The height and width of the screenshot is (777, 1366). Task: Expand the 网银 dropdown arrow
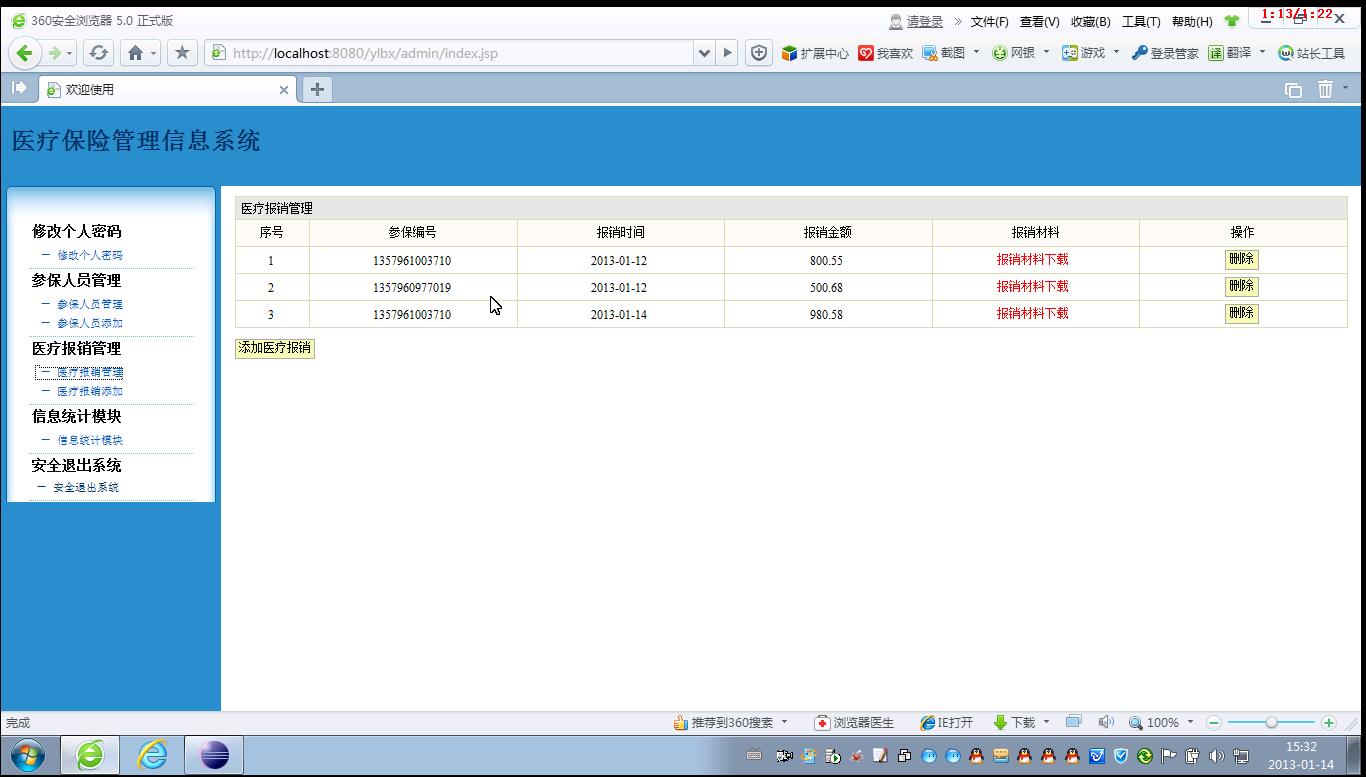[1046, 52]
